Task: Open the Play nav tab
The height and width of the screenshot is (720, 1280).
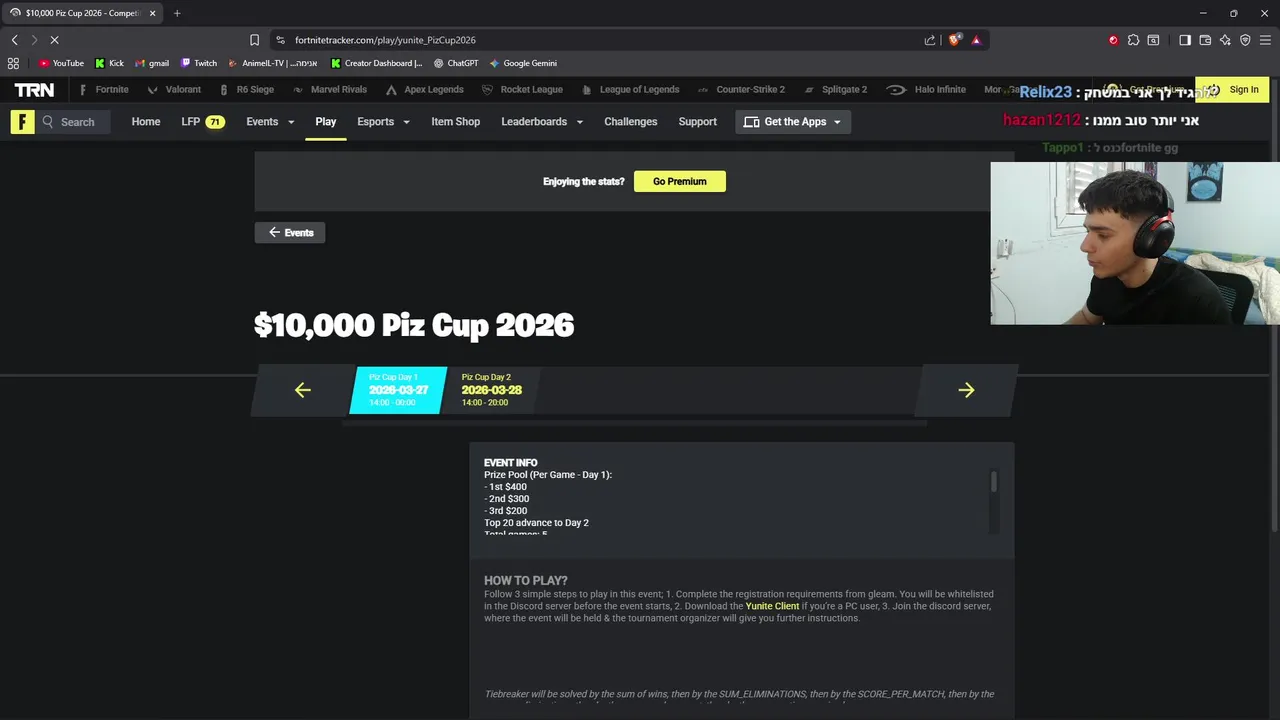Action: point(326,122)
